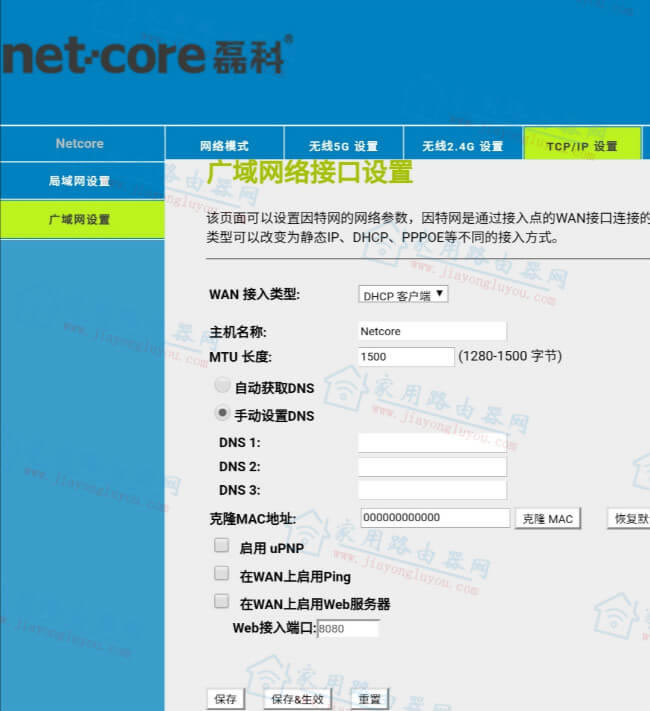Click the 广域网络接口设置 page heading
650x711 pixels.
pos(310,172)
